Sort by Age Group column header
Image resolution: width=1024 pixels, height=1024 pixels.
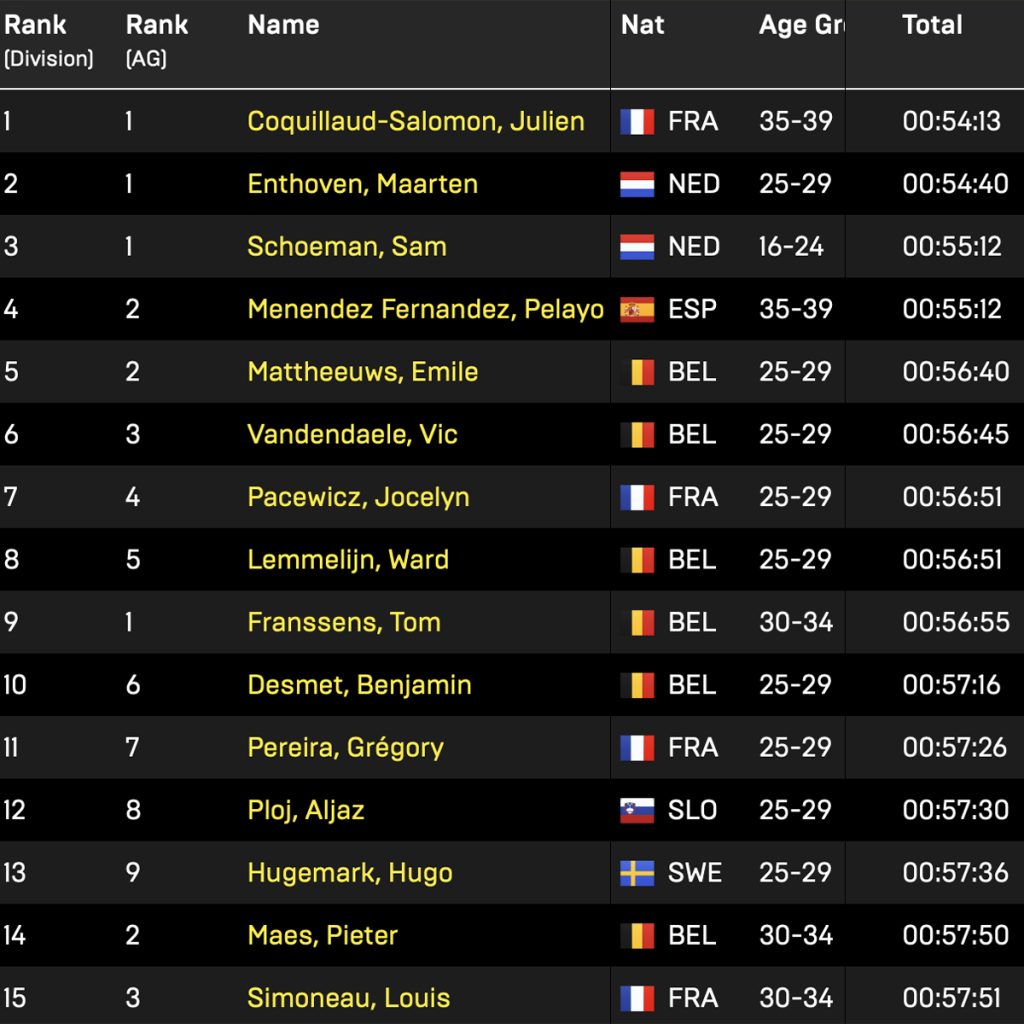[x=801, y=26]
